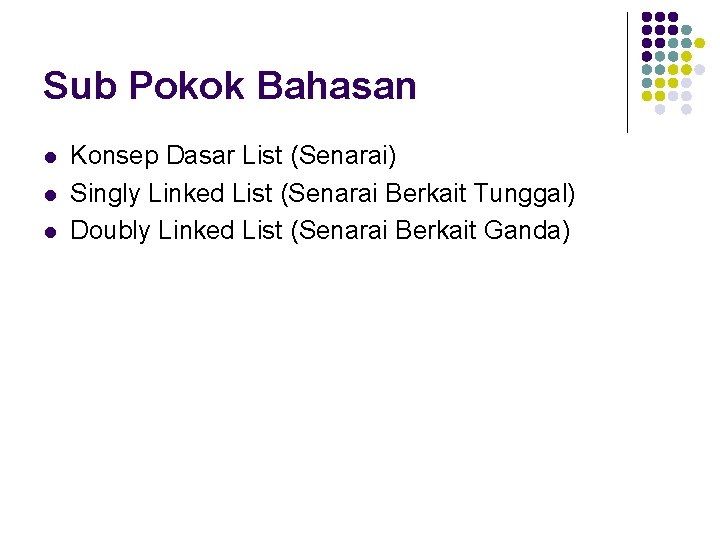This screenshot has height=540, width=720.
Task: Select the "Singly Linked List" bullet line
Action: 322,193
